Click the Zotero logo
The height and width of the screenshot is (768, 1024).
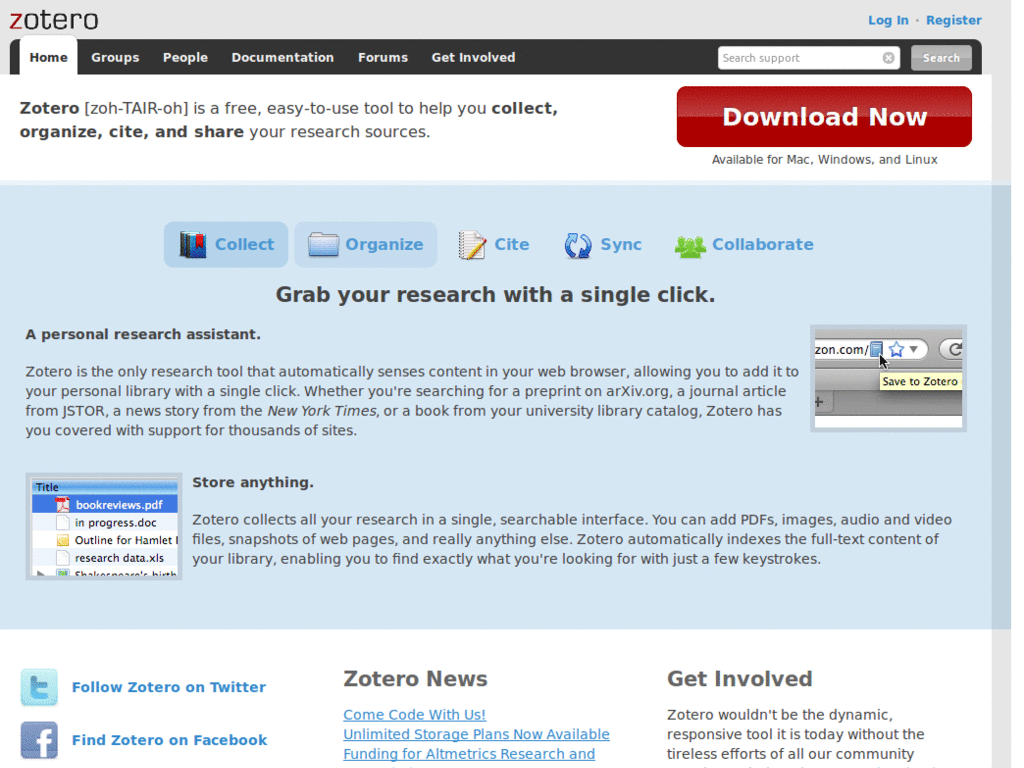54,20
